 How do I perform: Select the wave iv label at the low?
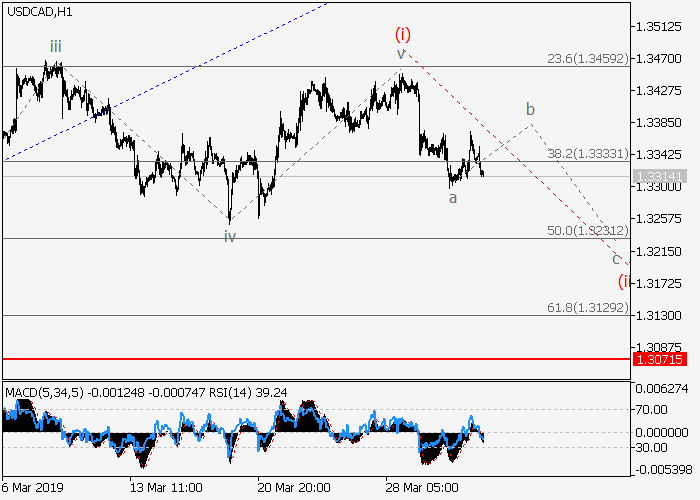[x=229, y=236]
